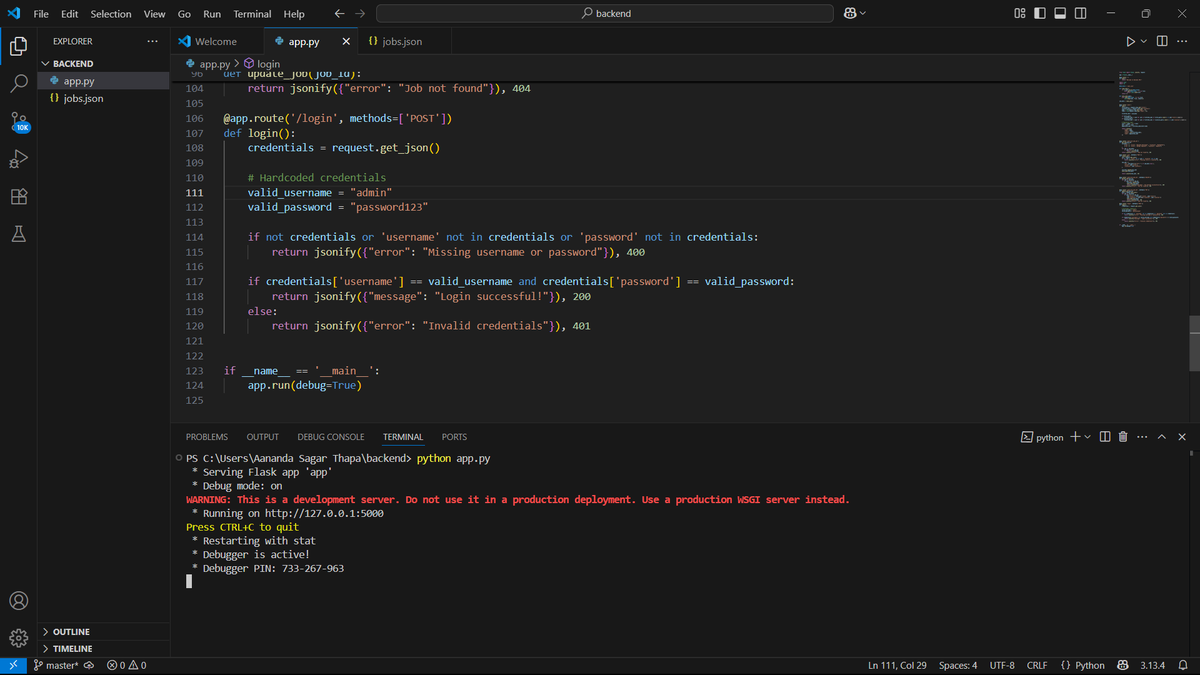Viewport: 1200px width, 675px height.
Task: Split the editor to the right
Action: (x=1162, y=41)
